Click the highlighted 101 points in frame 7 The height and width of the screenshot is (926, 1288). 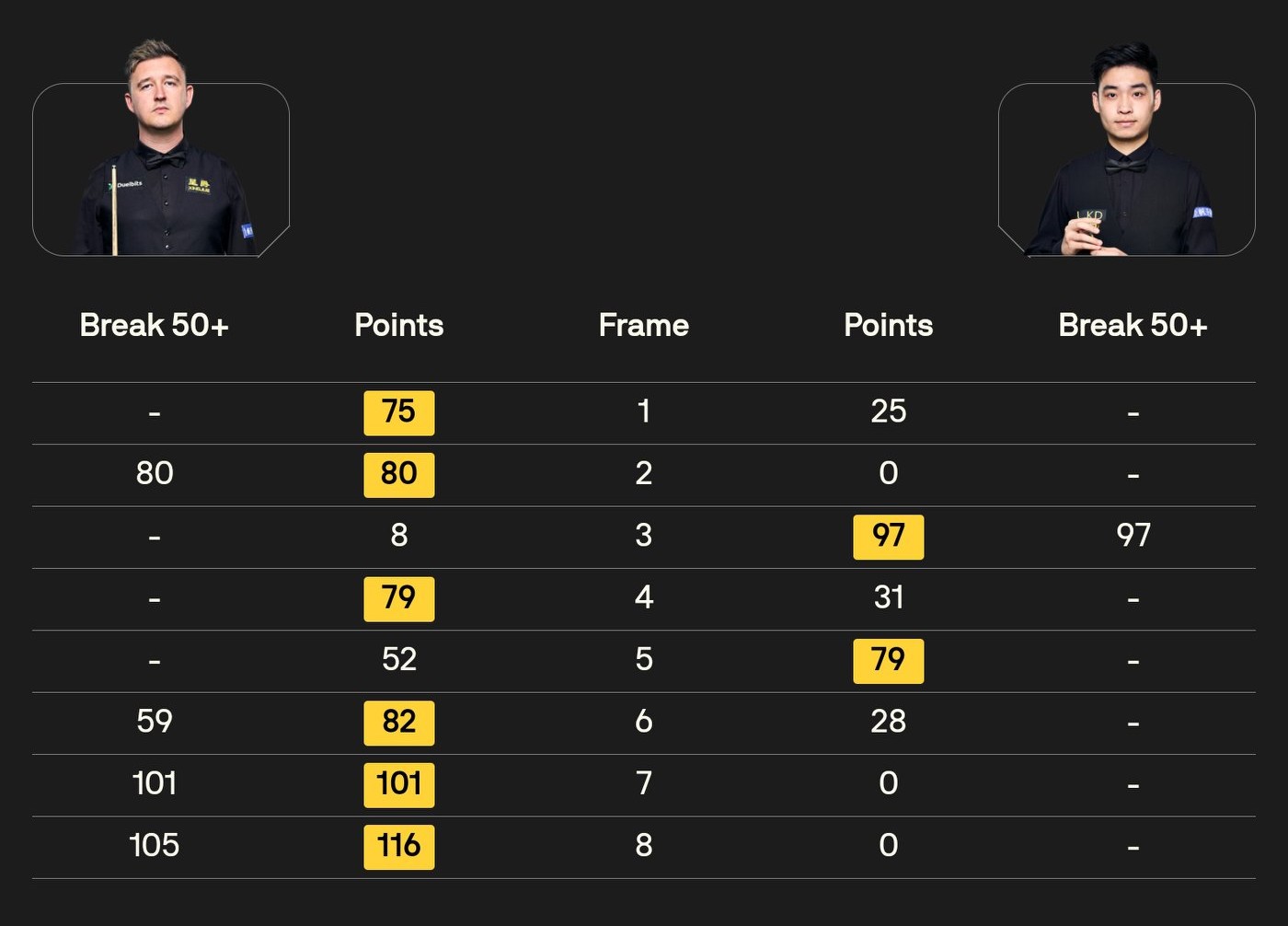pos(398,784)
